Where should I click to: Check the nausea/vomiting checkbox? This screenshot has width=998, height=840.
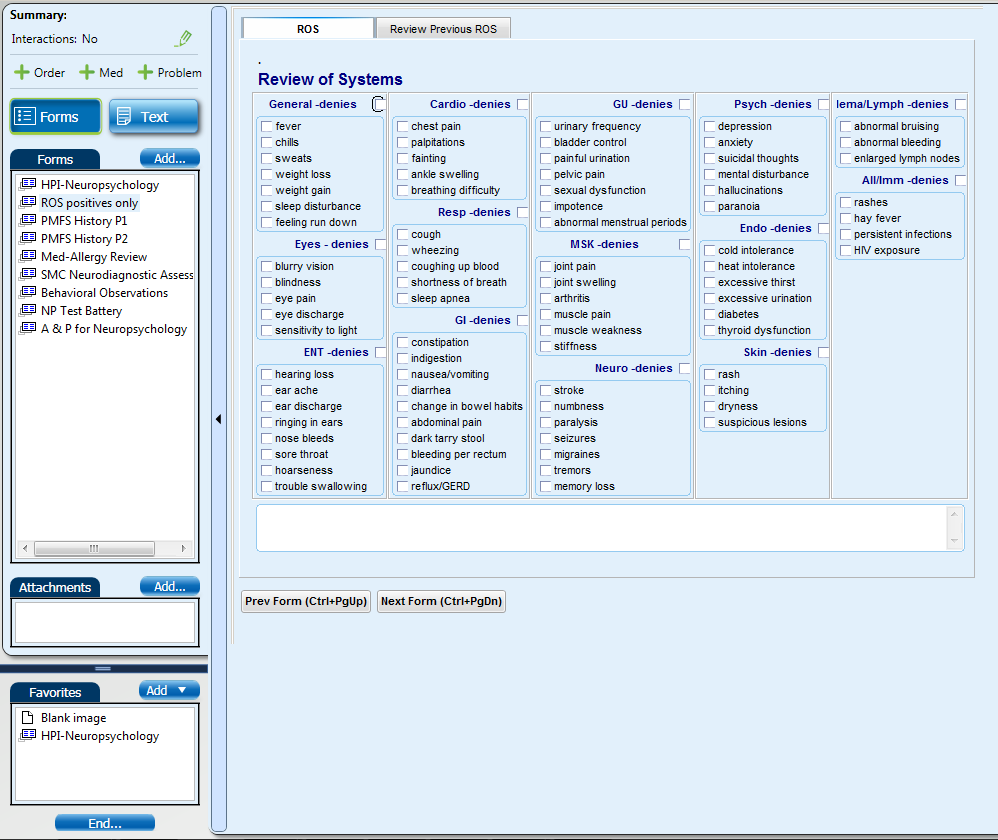click(x=402, y=375)
